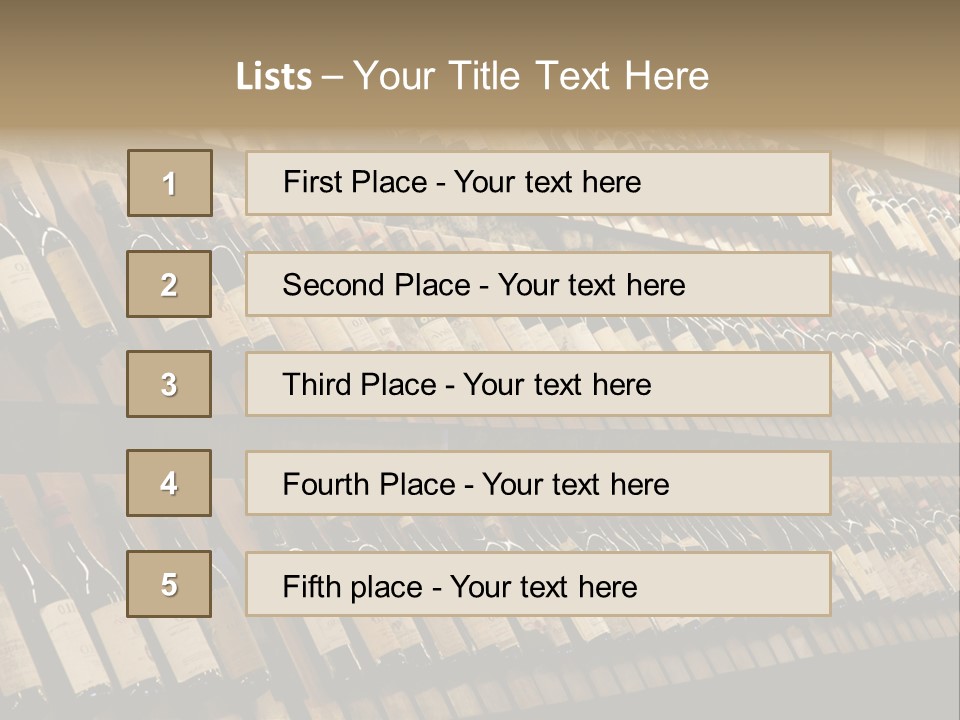Click the bold word "Lists" in title
This screenshot has width=960, height=720.
pyautogui.click(x=274, y=77)
